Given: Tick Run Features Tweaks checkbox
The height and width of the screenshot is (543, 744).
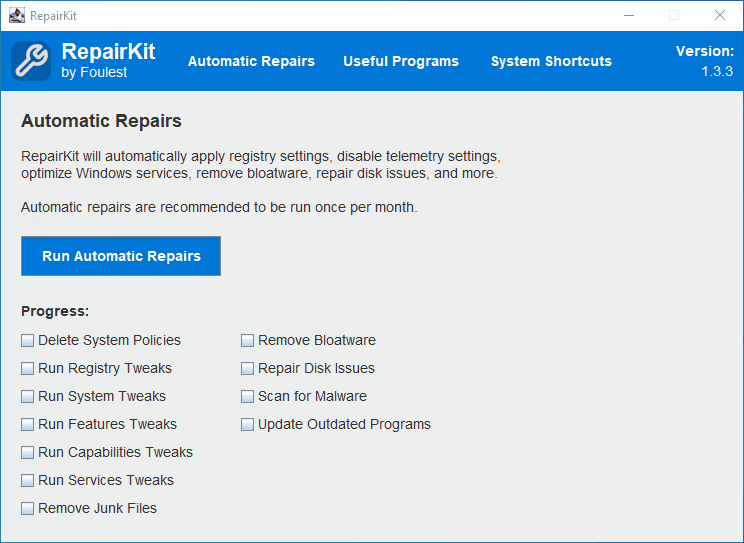Looking at the screenshot, I should pos(28,424).
